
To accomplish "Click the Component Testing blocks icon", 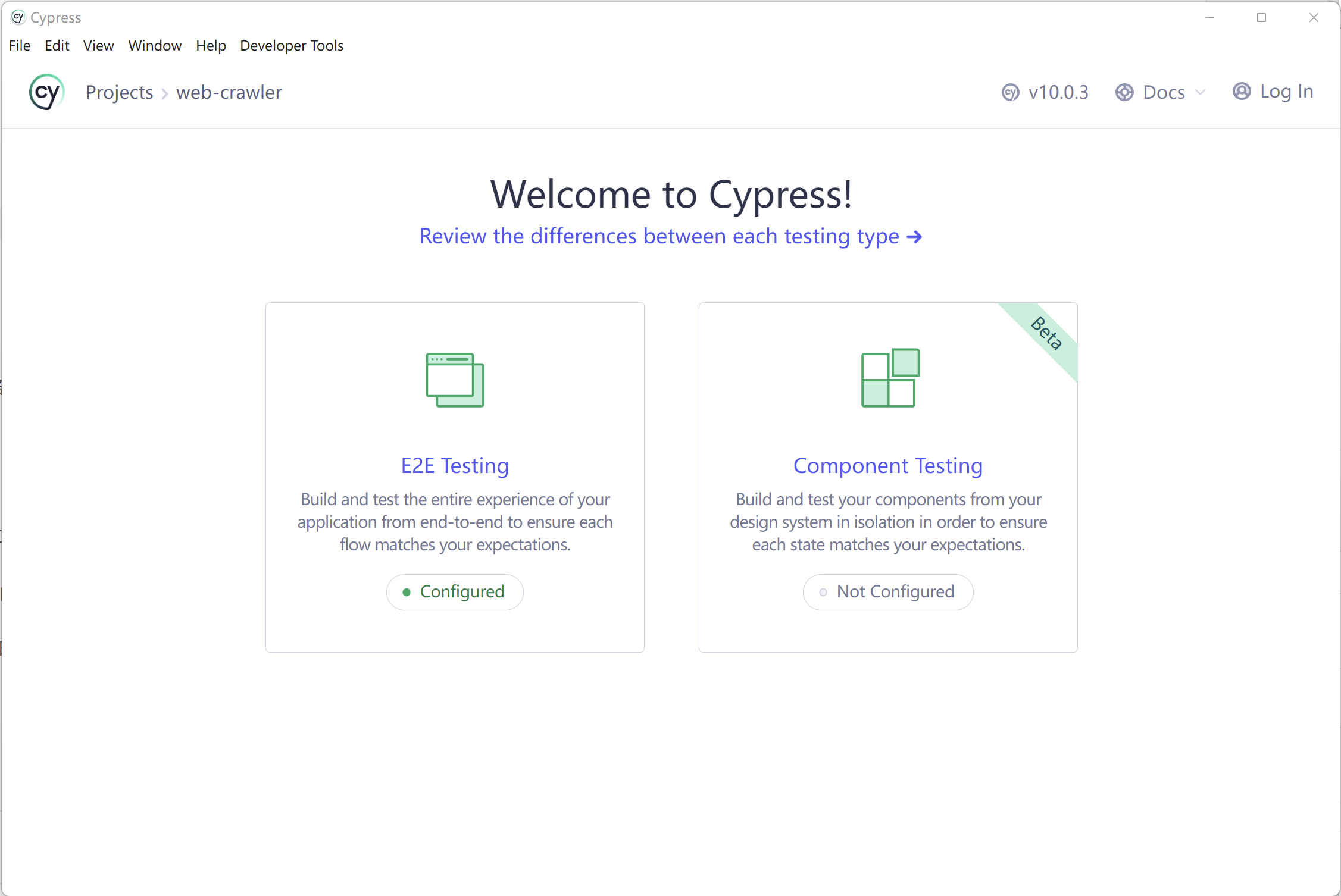I will pyautogui.click(x=890, y=378).
